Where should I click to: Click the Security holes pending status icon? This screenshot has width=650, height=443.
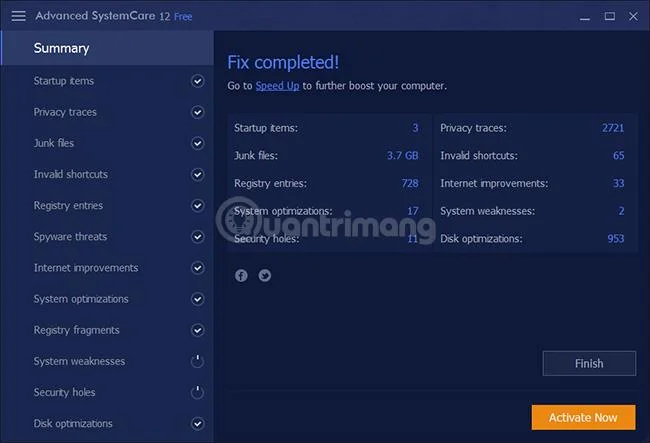pos(197,392)
